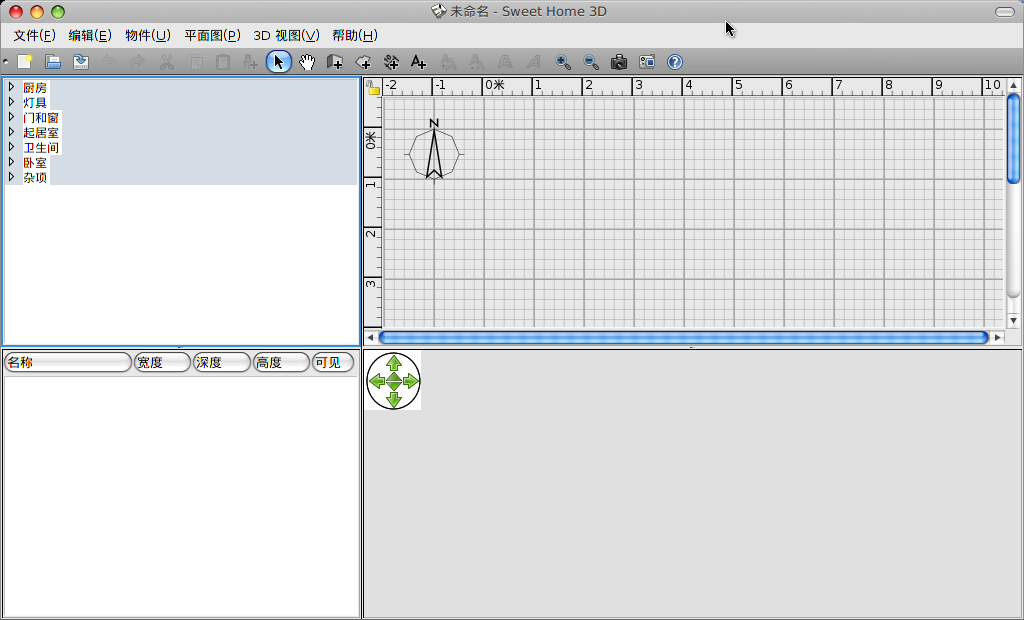Image resolution: width=1024 pixels, height=620 pixels.
Task: Click the Copy icon in the toolbar
Action: coord(195,62)
